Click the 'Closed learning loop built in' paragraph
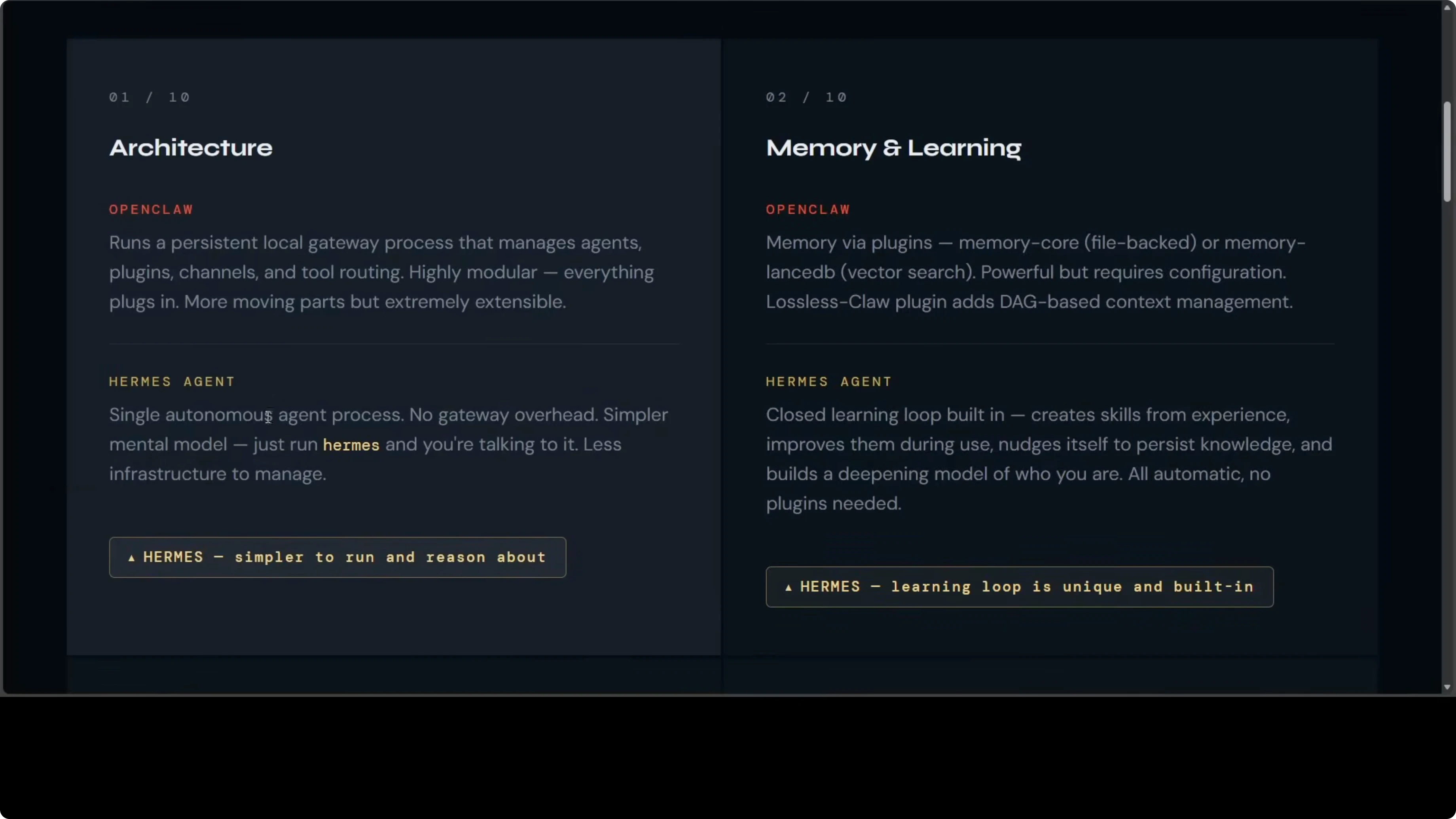 point(1048,459)
